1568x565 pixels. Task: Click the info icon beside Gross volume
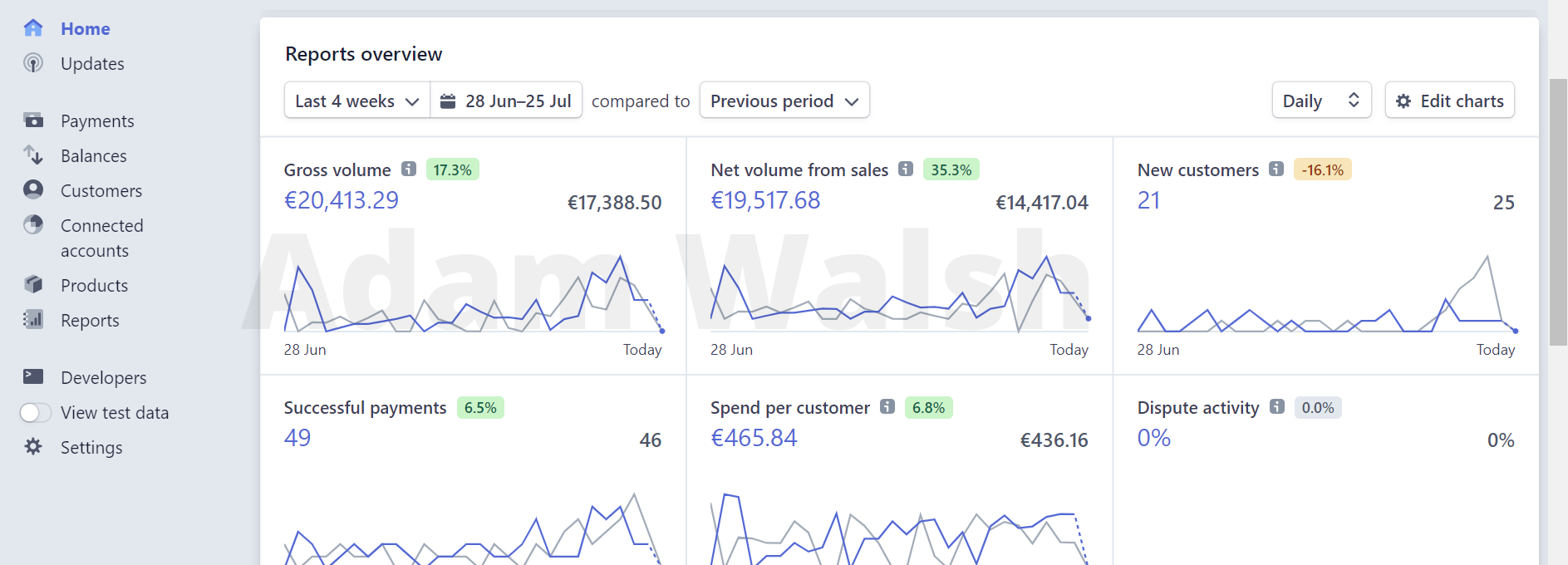pyautogui.click(x=409, y=169)
